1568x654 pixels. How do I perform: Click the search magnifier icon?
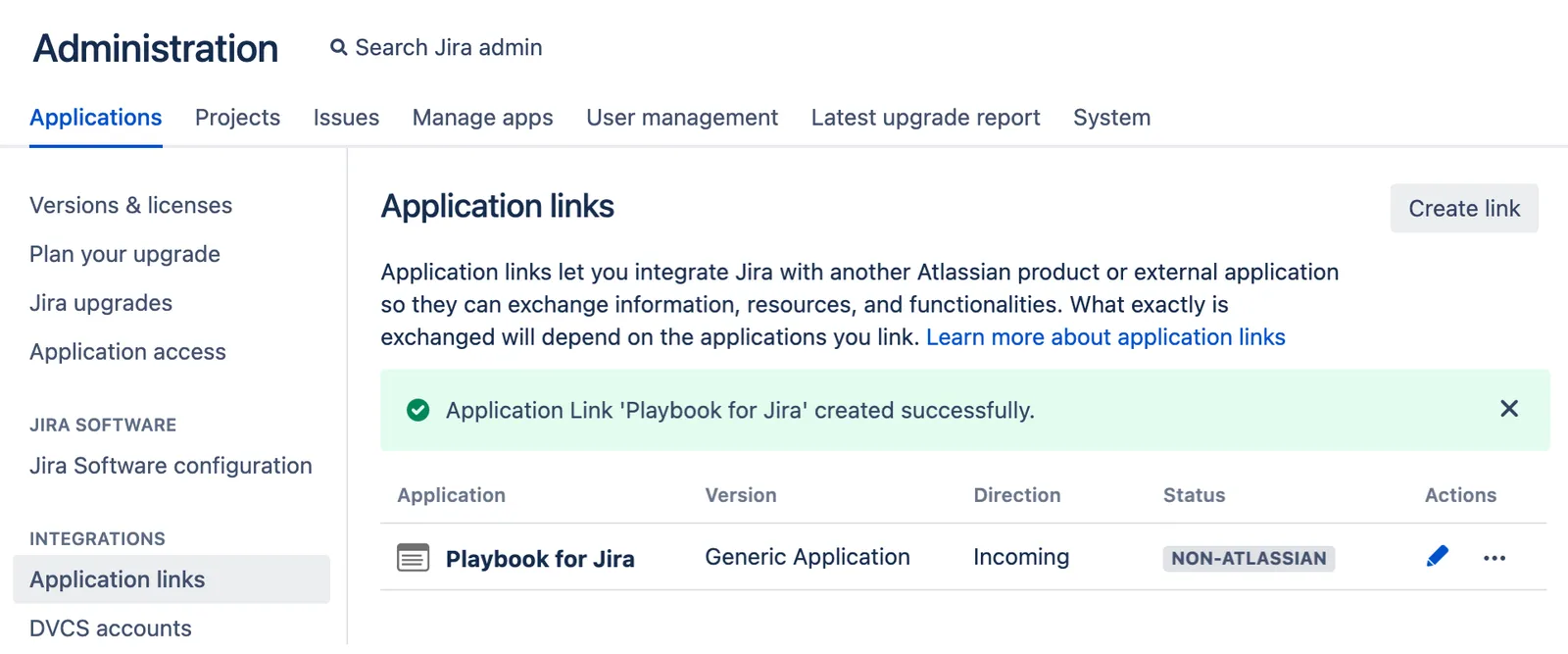[x=338, y=47]
